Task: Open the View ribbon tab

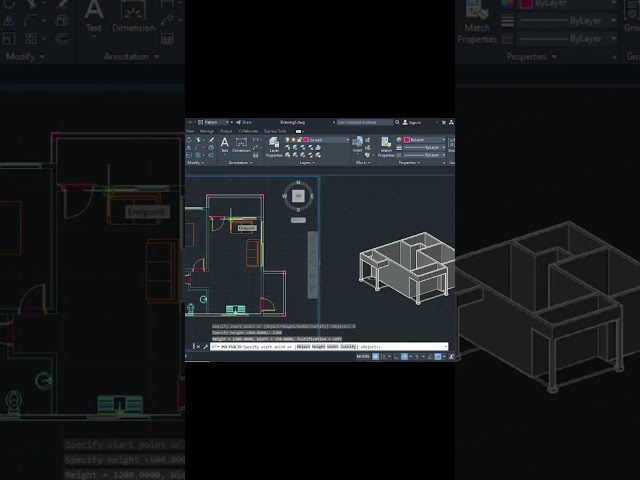Action: 189,131
